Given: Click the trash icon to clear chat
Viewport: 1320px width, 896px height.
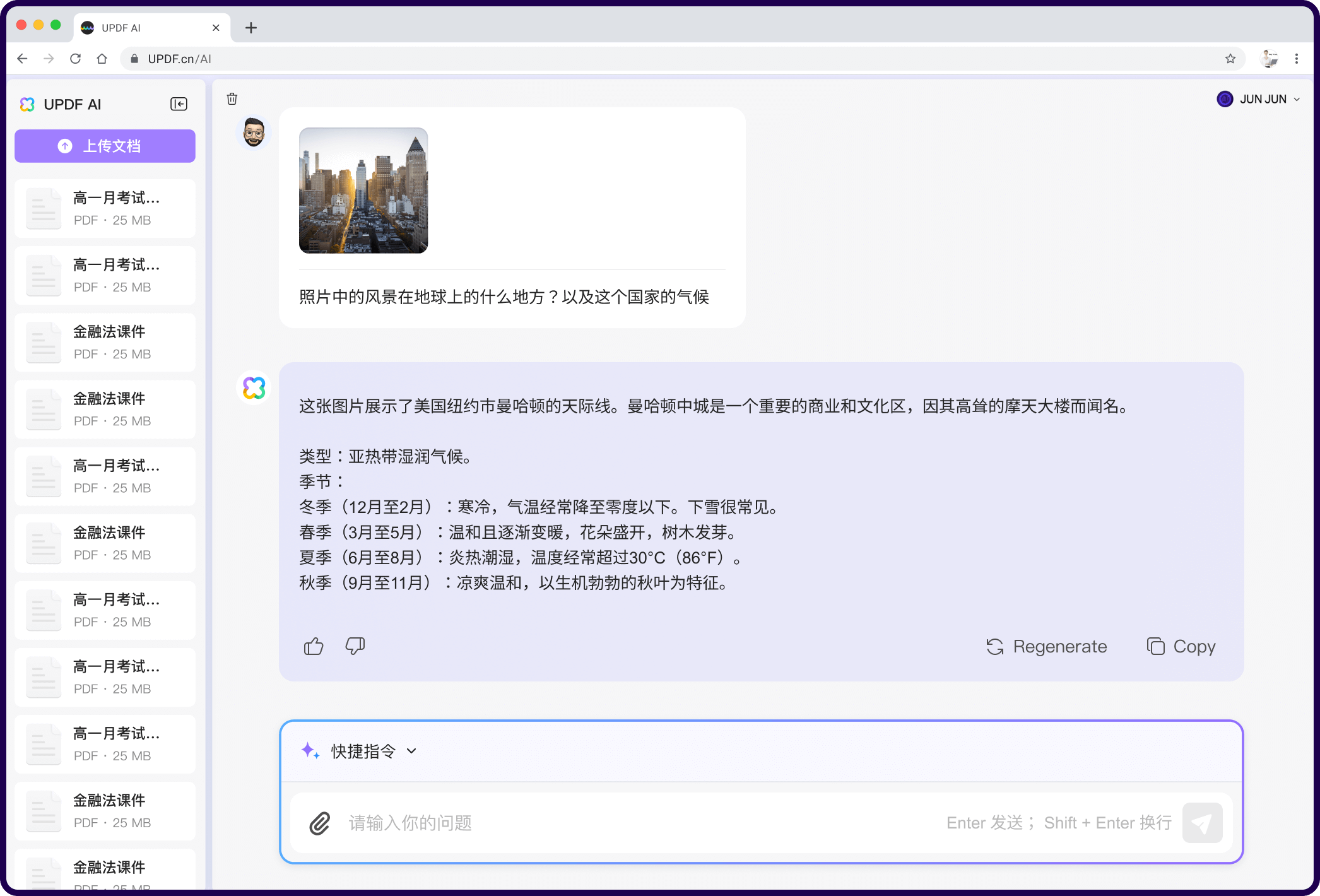Looking at the screenshot, I should [x=232, y=98].
